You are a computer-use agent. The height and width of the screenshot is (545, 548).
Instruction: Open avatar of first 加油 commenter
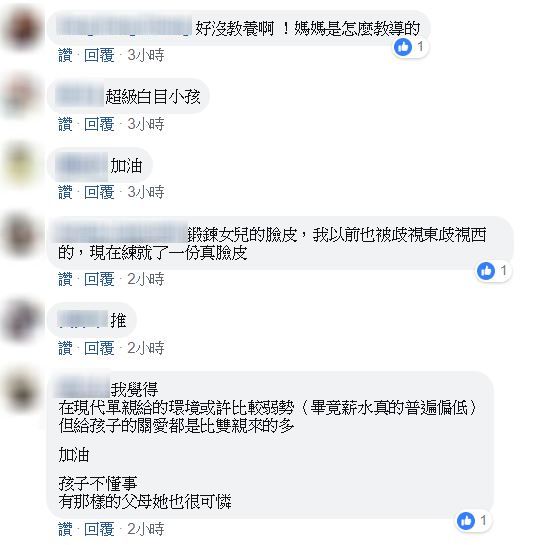coord(22,165)
